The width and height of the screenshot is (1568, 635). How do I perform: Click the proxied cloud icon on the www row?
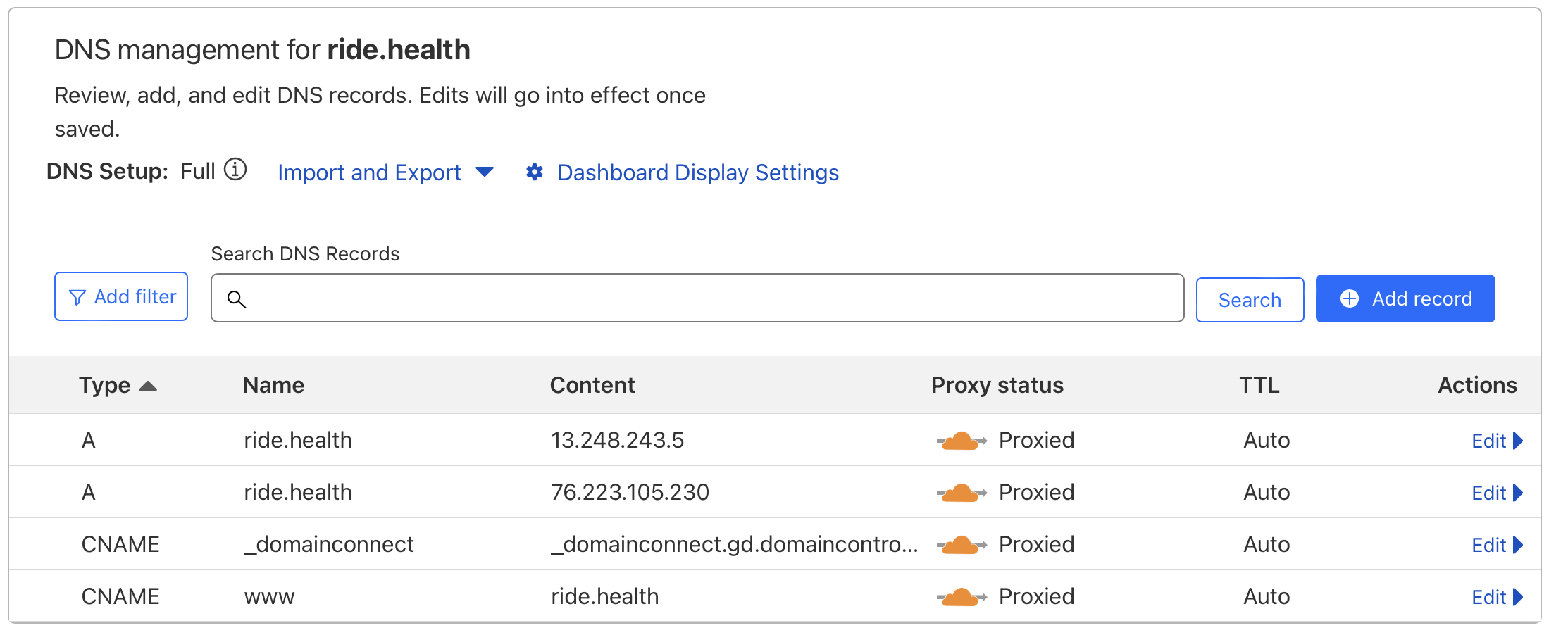(962, 596)
